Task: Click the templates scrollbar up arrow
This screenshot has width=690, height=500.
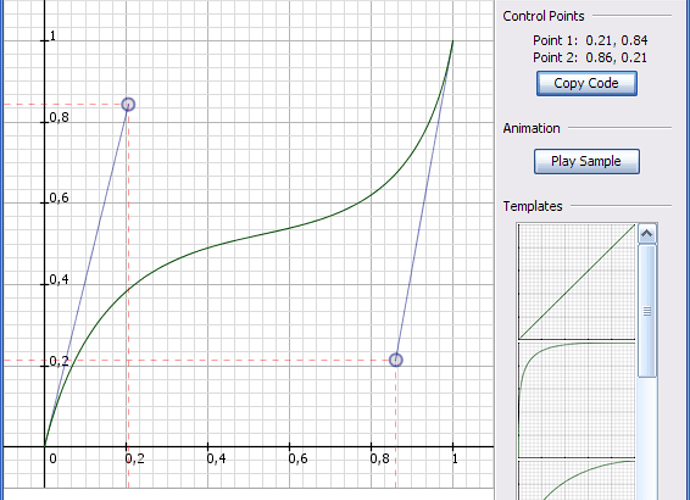Action: pos(647,234)
